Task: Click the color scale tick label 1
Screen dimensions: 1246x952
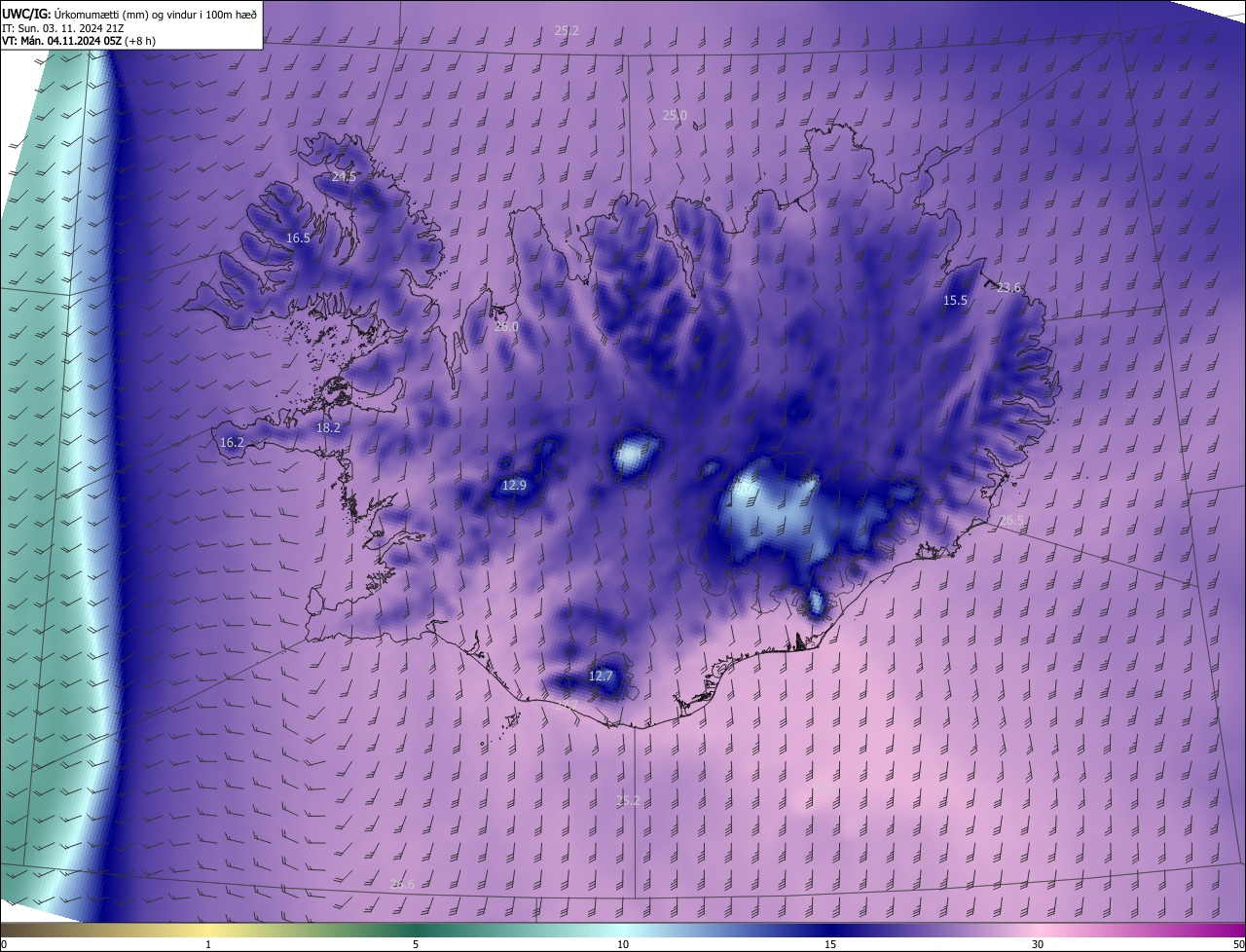Action: coord(209,944)
